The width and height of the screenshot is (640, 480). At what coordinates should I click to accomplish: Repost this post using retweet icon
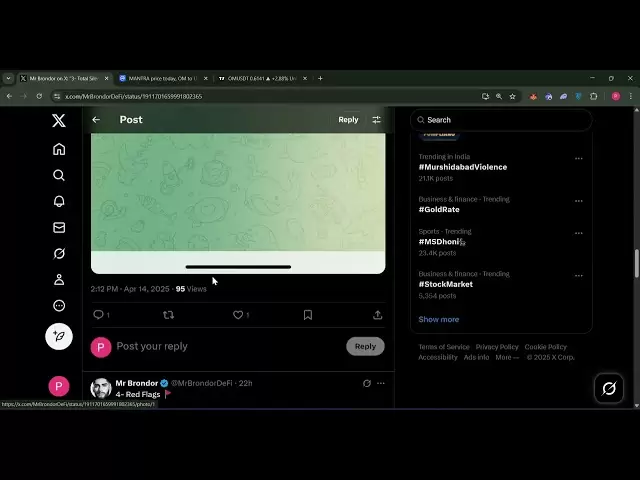(168, 315)
